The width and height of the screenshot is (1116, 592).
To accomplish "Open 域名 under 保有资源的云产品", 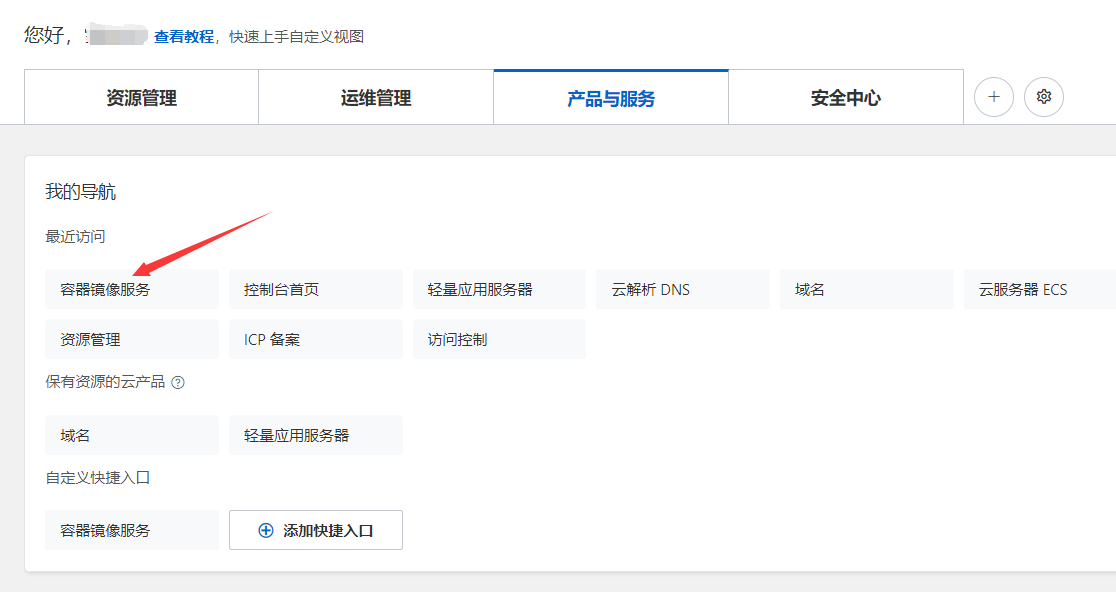I will pos(132,435).
